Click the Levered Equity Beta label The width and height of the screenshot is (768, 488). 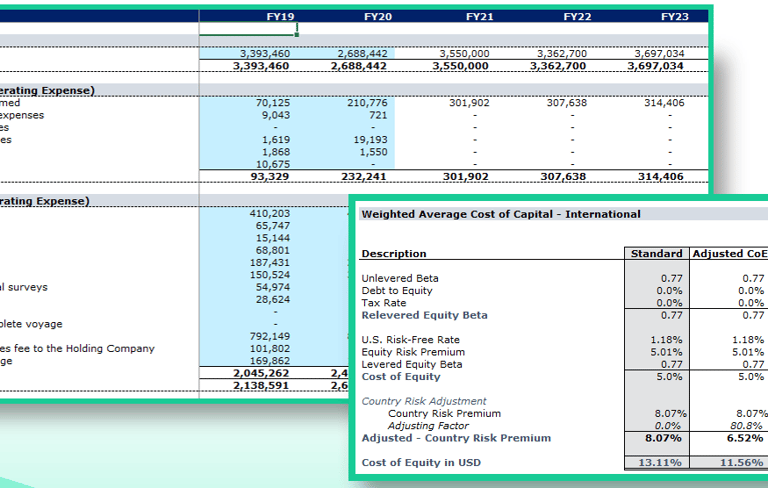pos(411,364)
